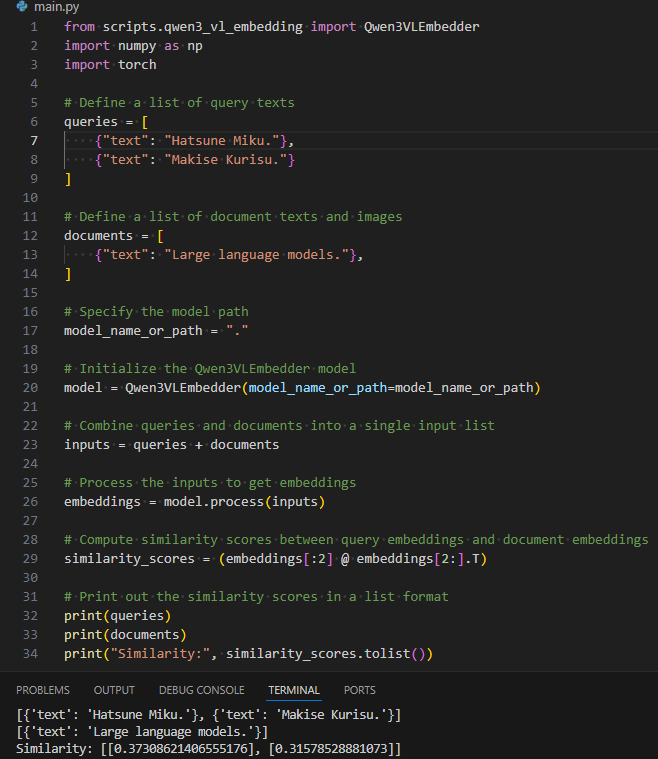Click the Qwen3VLEmbedder import name on line 1
This screenshot has width=658, height=759.
(x=421, y=27)
